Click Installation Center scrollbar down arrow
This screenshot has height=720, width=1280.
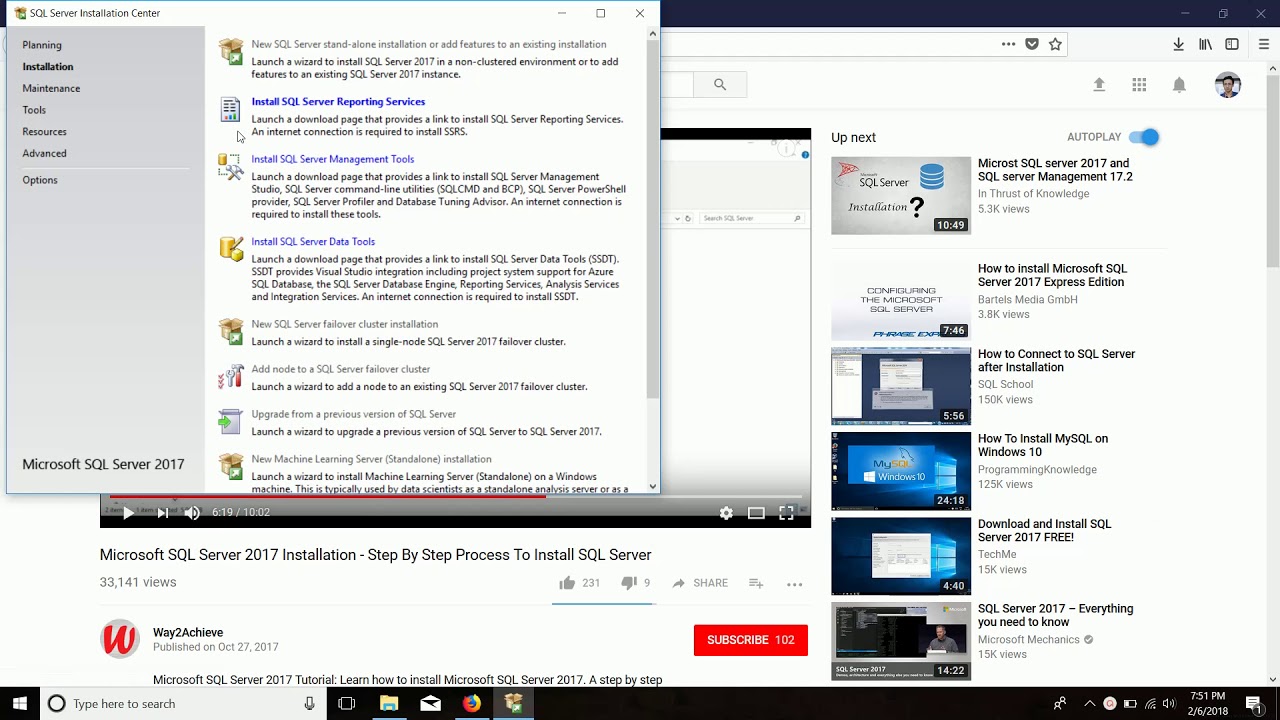653,487
